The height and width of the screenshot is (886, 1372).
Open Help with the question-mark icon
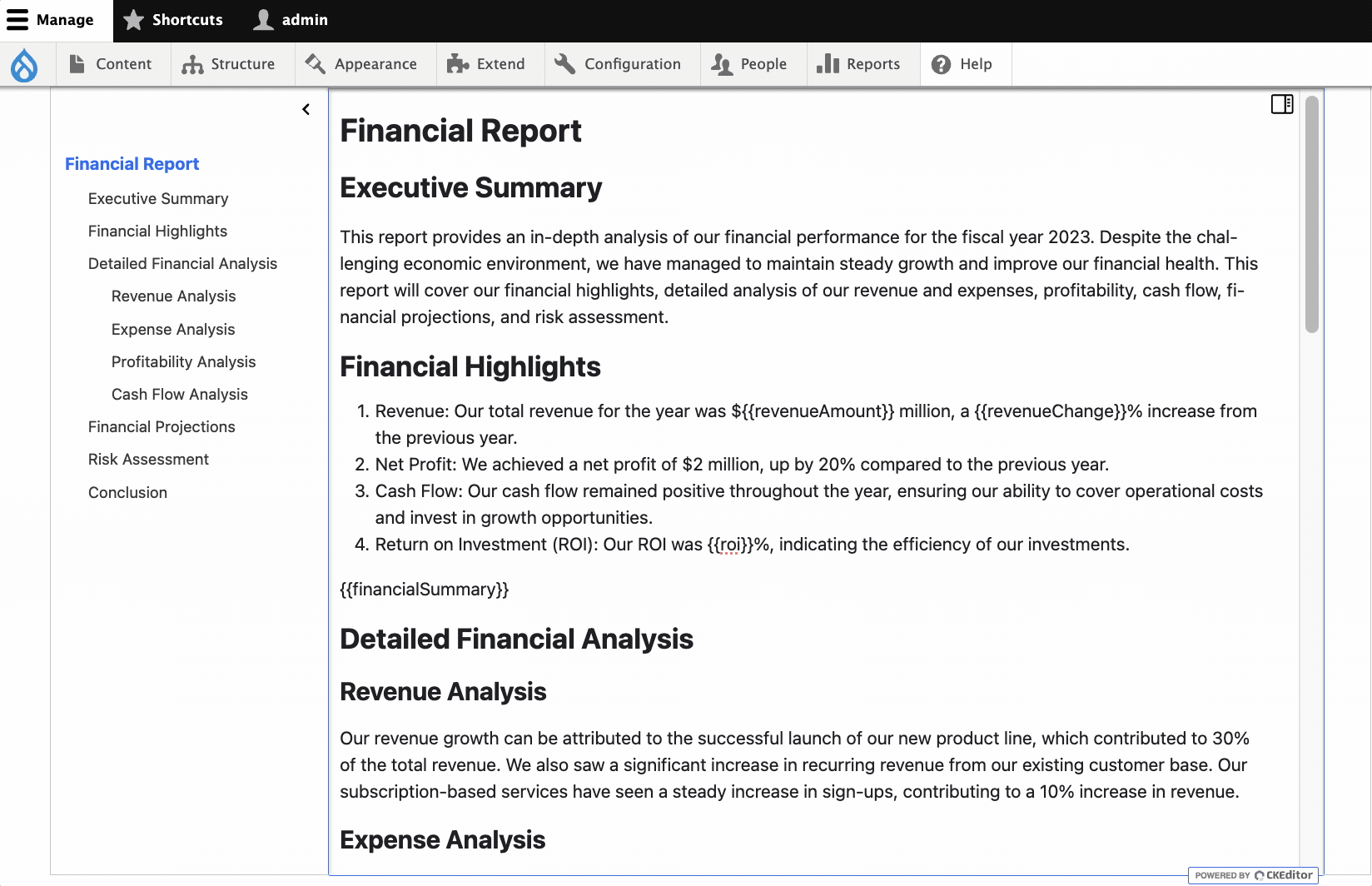(940, 64)
